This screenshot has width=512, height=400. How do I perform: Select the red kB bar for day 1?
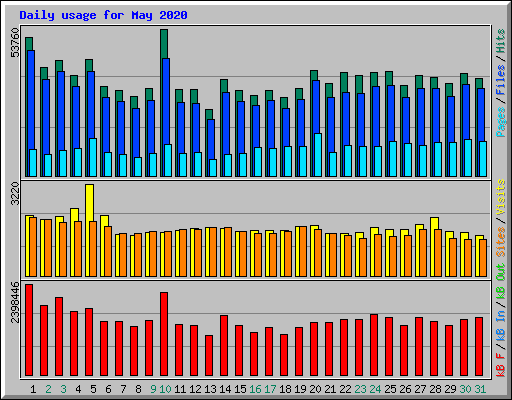click(29, 330)
